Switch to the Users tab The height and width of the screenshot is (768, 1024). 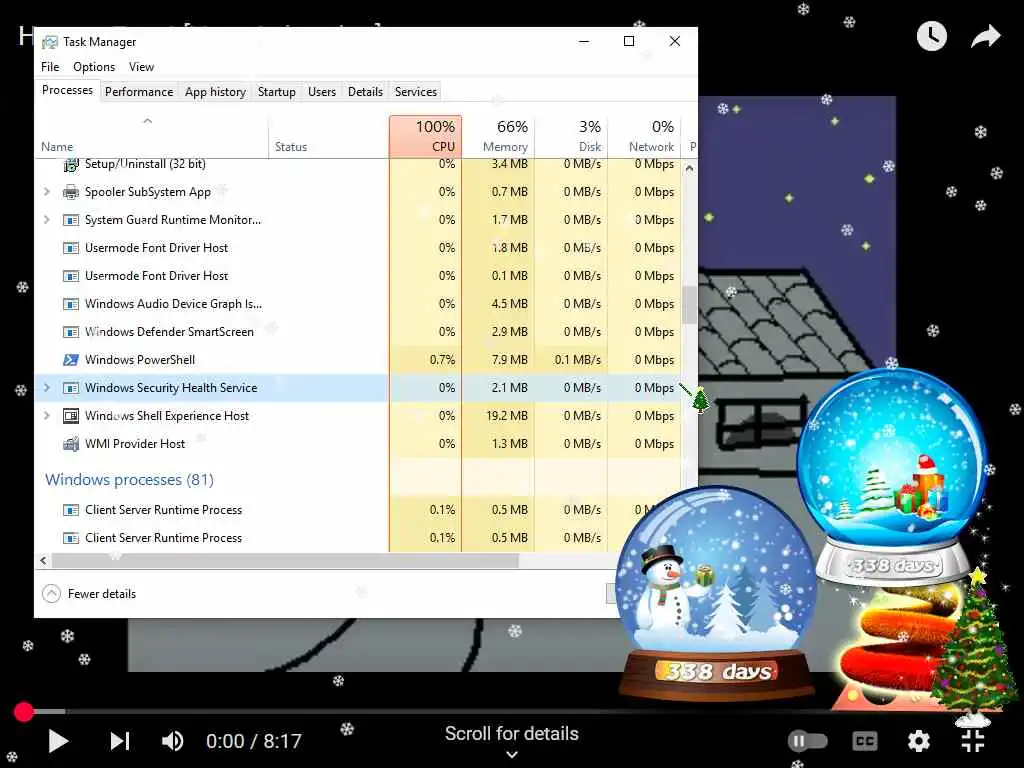point(322,91)
